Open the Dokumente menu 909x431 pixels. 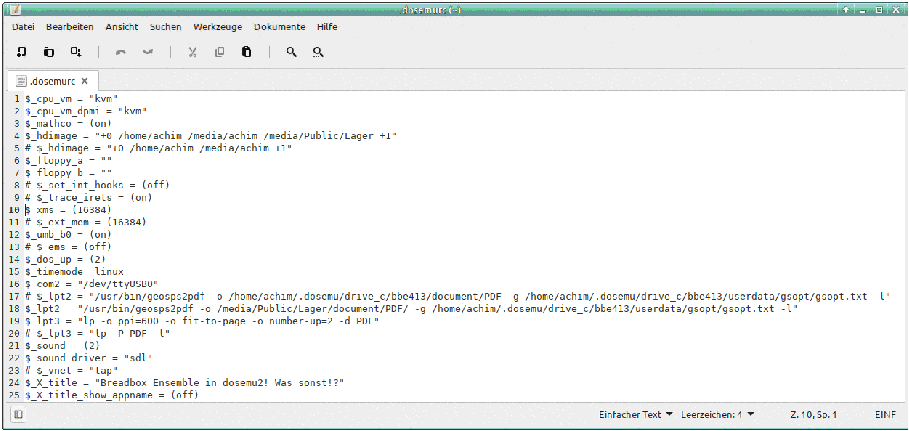[x=279, y=27]
